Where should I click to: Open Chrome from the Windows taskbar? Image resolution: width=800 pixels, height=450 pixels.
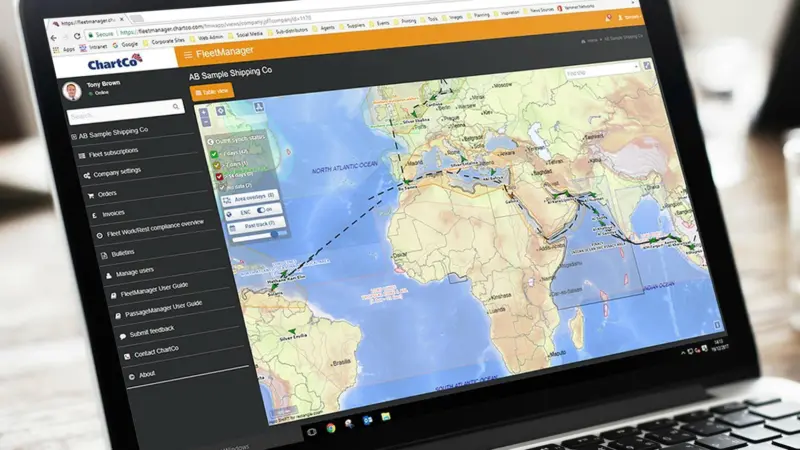point(331,428)
